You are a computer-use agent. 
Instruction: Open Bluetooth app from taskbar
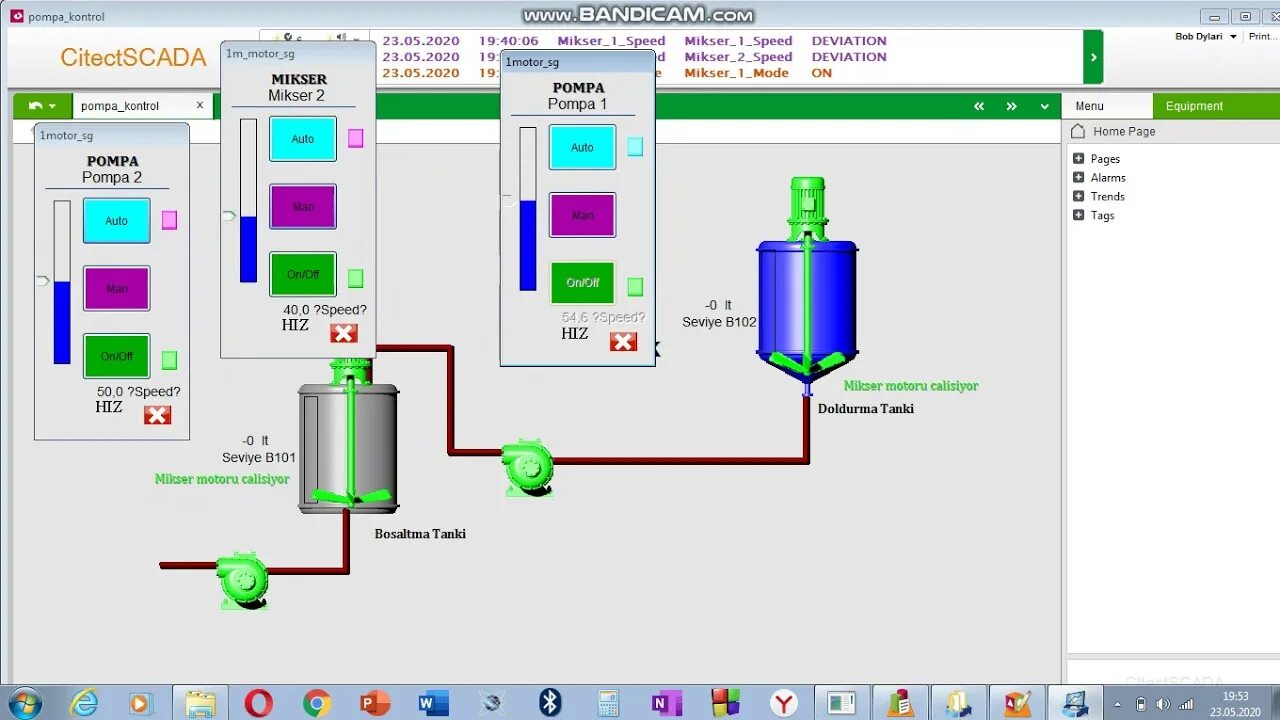point(550,703)
